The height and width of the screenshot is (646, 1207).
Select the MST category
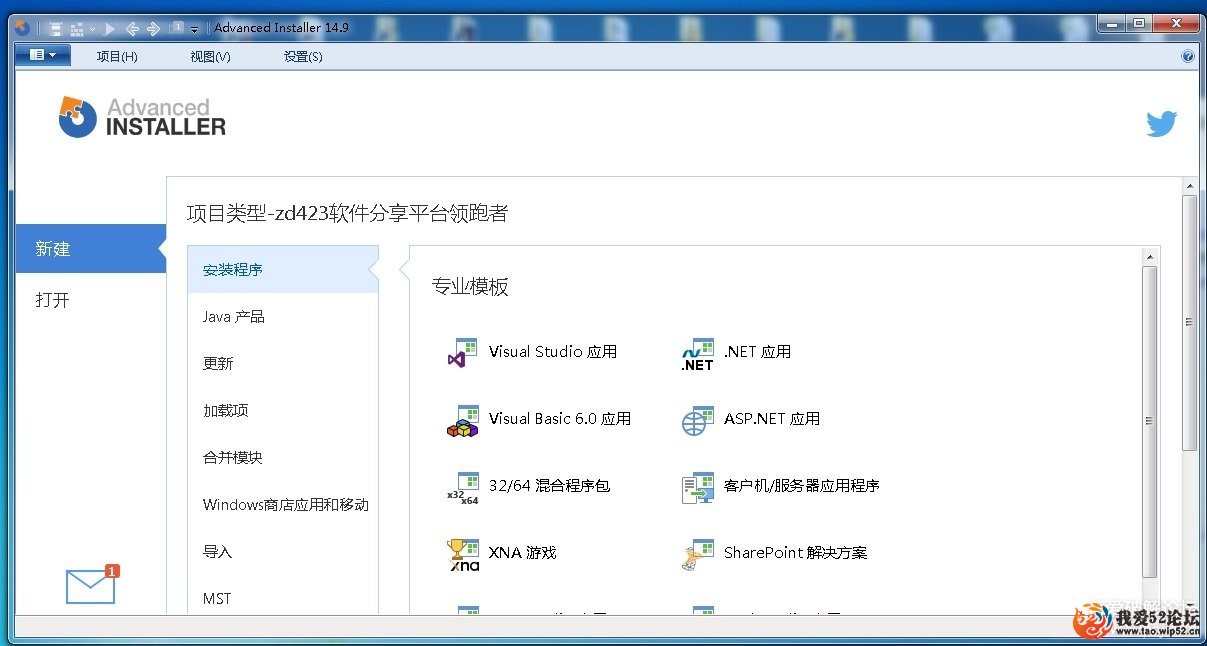[283, 598]
